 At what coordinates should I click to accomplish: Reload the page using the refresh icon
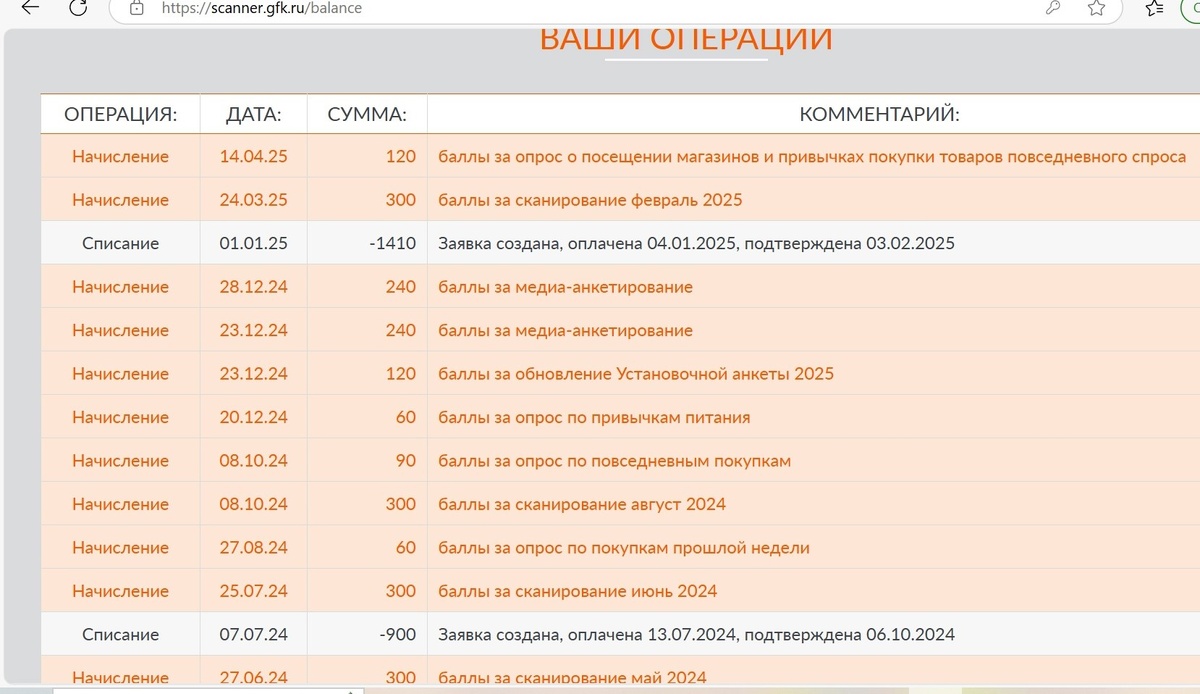[x=78, y=10]
